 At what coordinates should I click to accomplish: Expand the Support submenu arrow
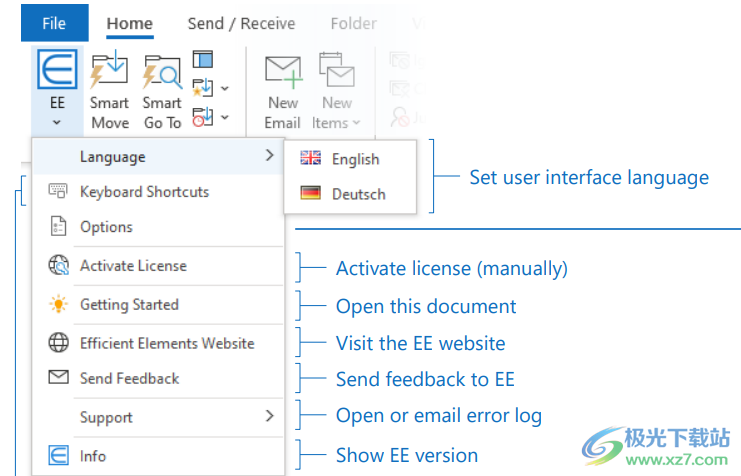[x=269, y=416]
